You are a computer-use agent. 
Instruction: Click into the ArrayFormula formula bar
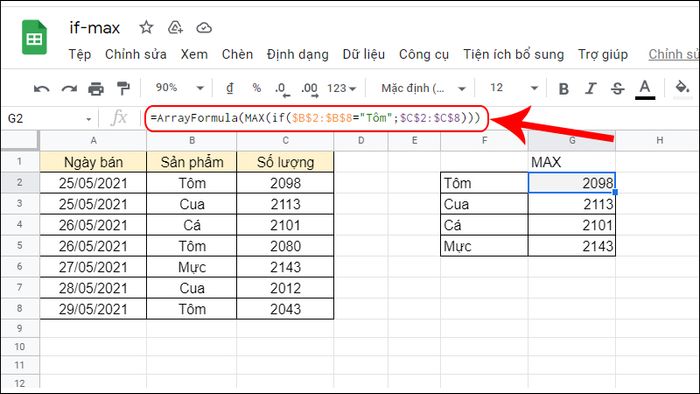click(x=317, y=118)
